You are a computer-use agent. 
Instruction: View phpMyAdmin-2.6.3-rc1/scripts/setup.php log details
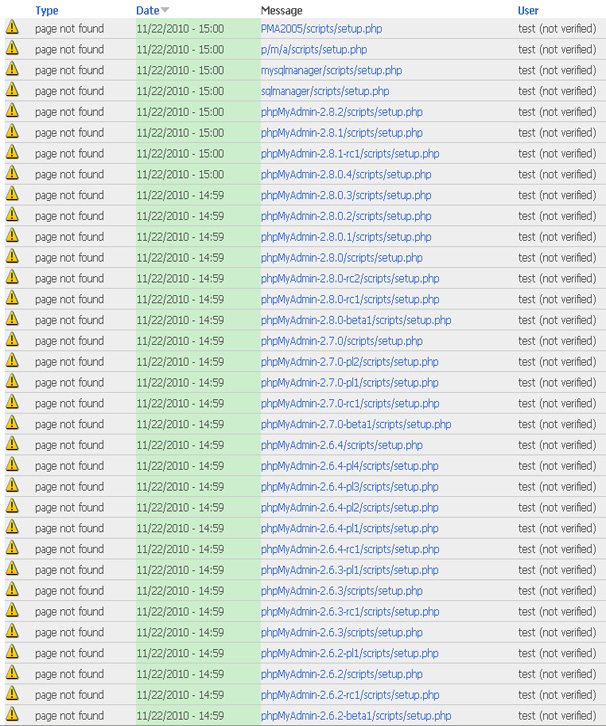[349, 611]
